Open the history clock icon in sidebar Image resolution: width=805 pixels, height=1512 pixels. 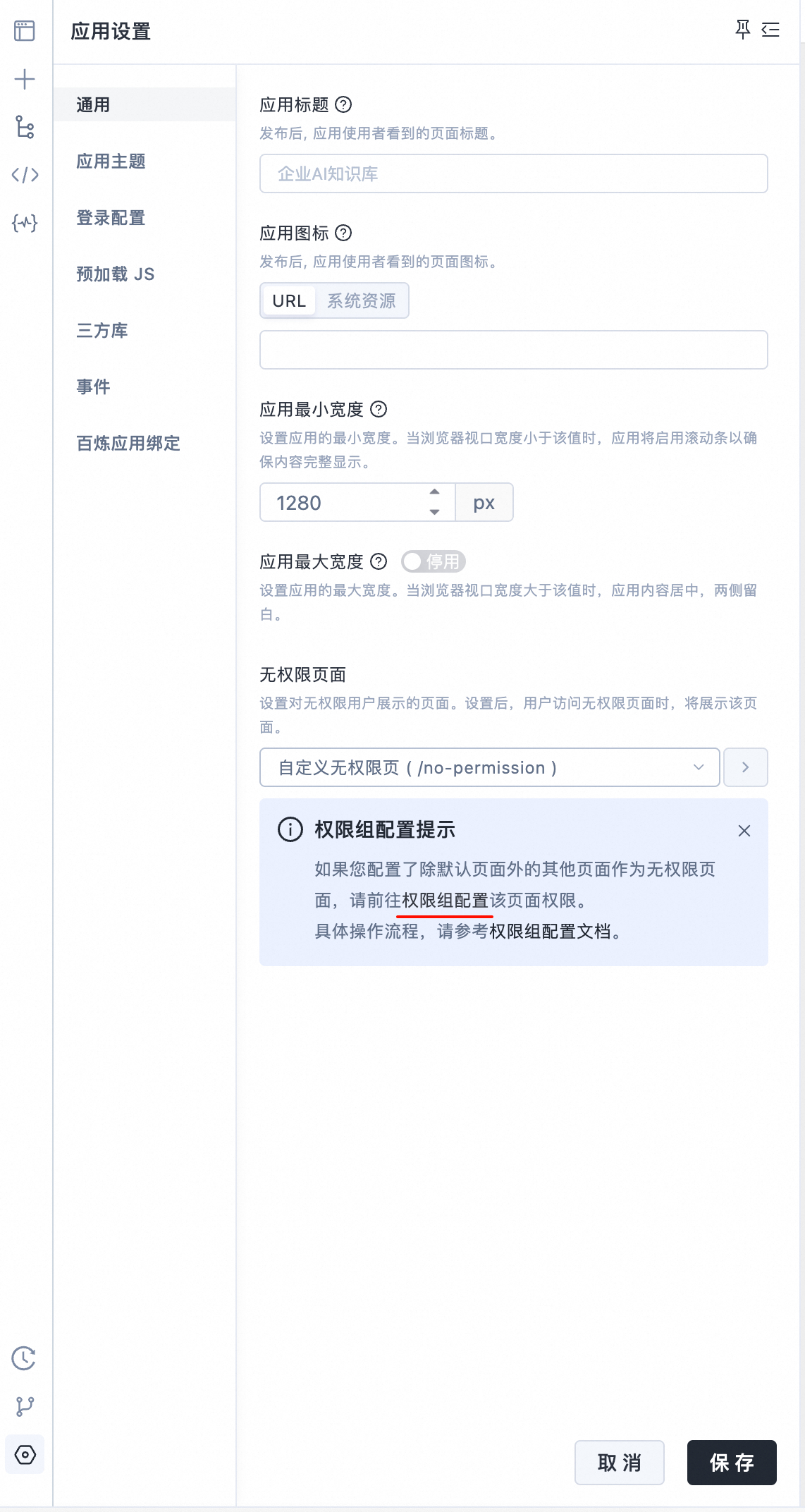[24, 1358]
